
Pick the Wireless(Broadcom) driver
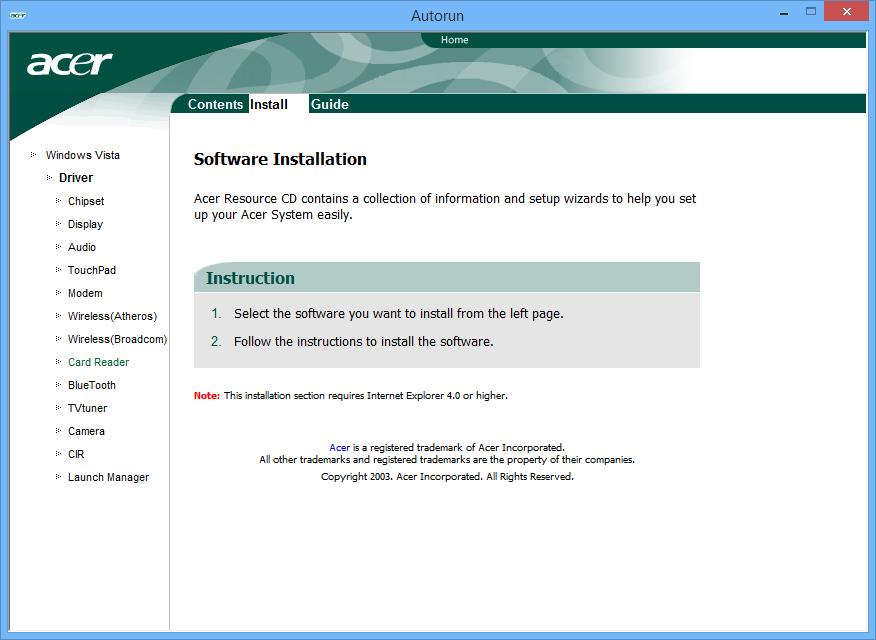point(117,339)
